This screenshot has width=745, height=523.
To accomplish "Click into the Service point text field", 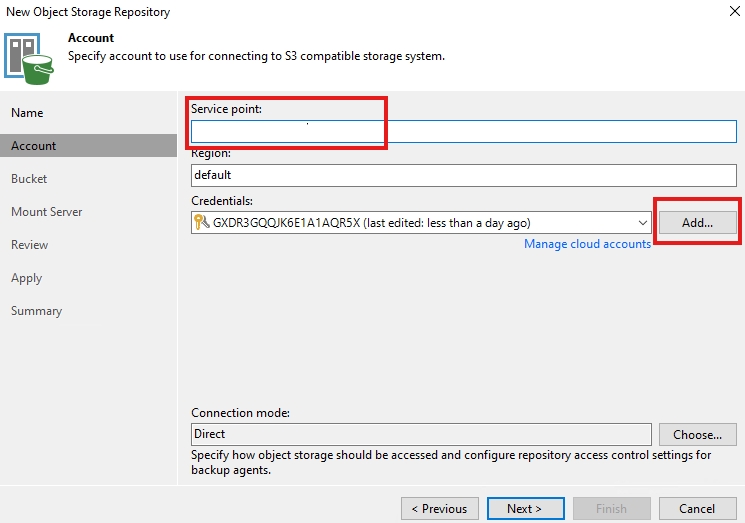I will pyautogui.click(x=463, y=132).
